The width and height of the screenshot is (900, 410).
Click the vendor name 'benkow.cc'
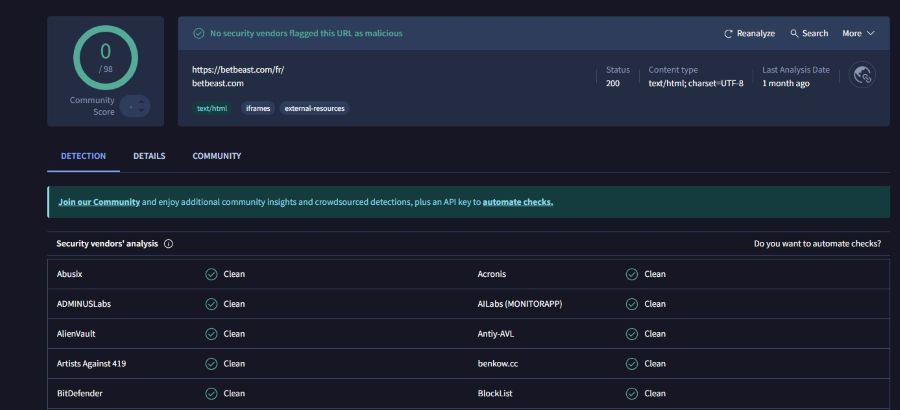[498, 363]
